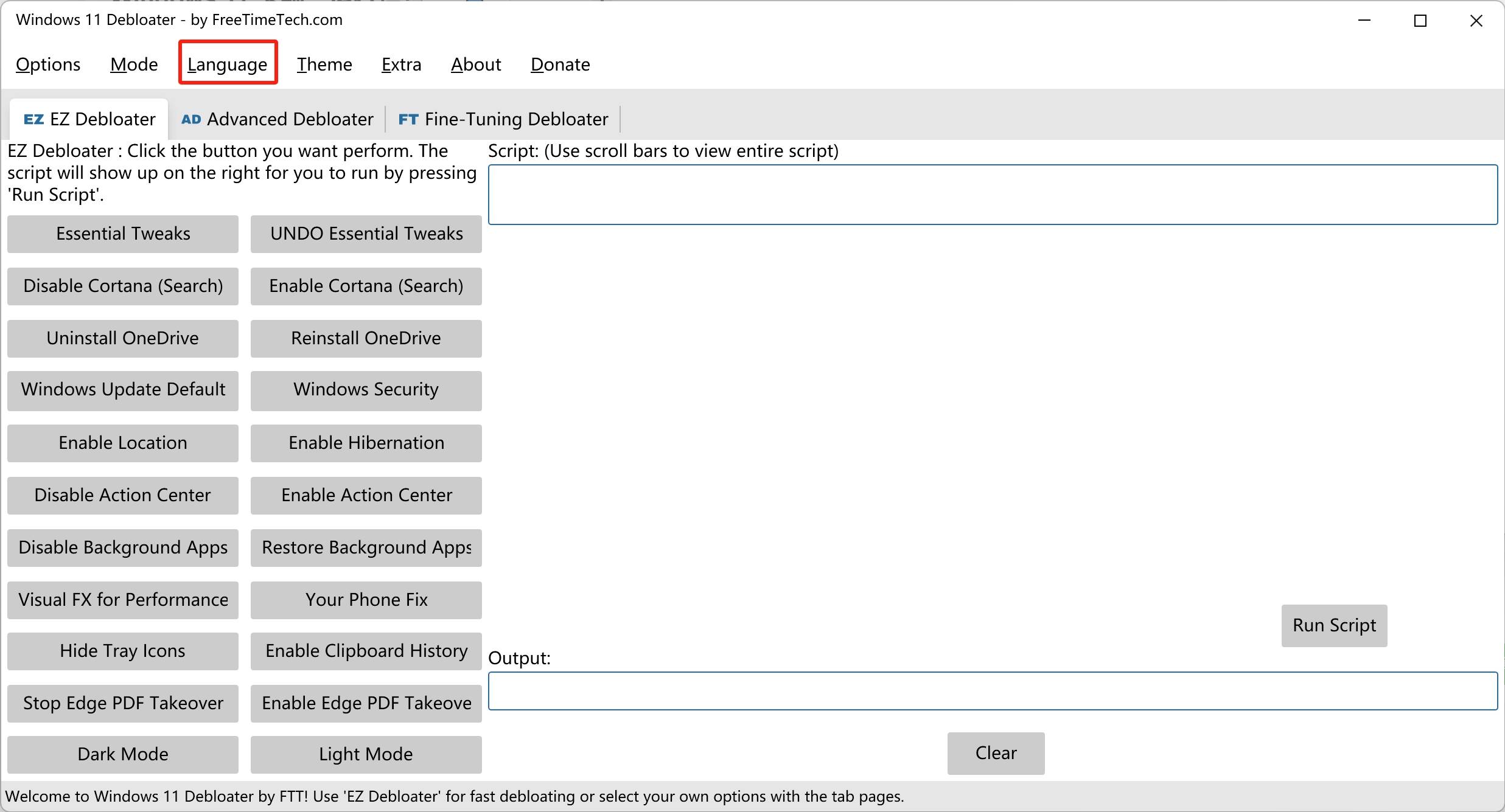Click Enable Clipboard History button
This screenshot has width=1505, height=812.
click(366, 651)
